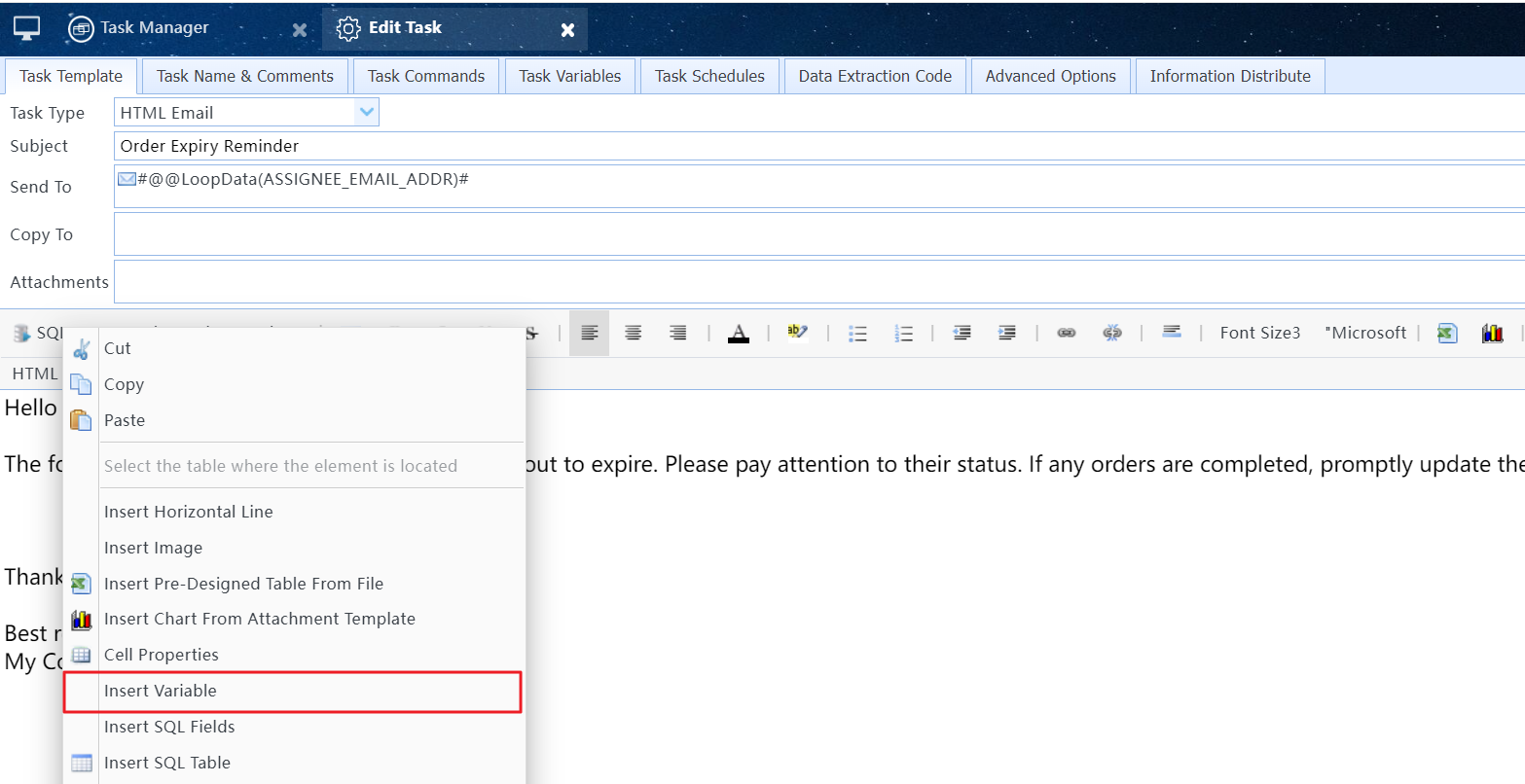Image resolution: width=1525 pixels, height=784 pixels.
Task: Click the align left toolbar icon
Action: 589,334
